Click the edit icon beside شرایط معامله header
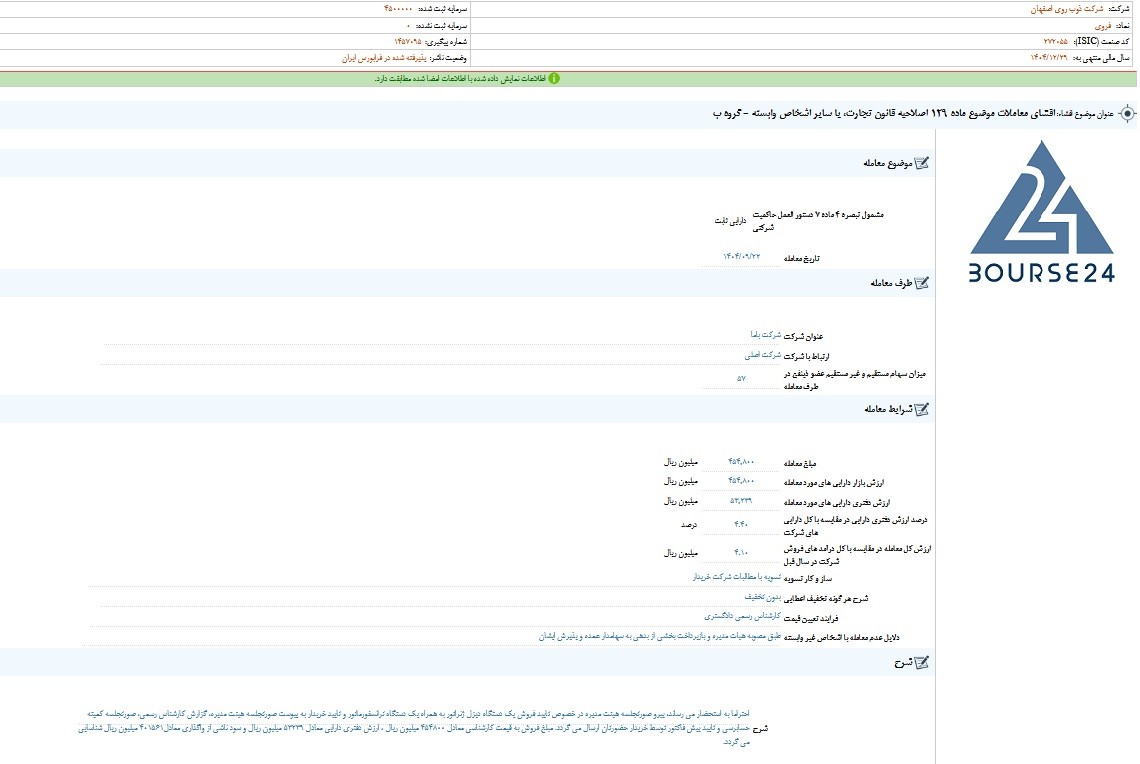Image resolution: width=1140 pixels, height=764 pixels. (x=921, y=409)
